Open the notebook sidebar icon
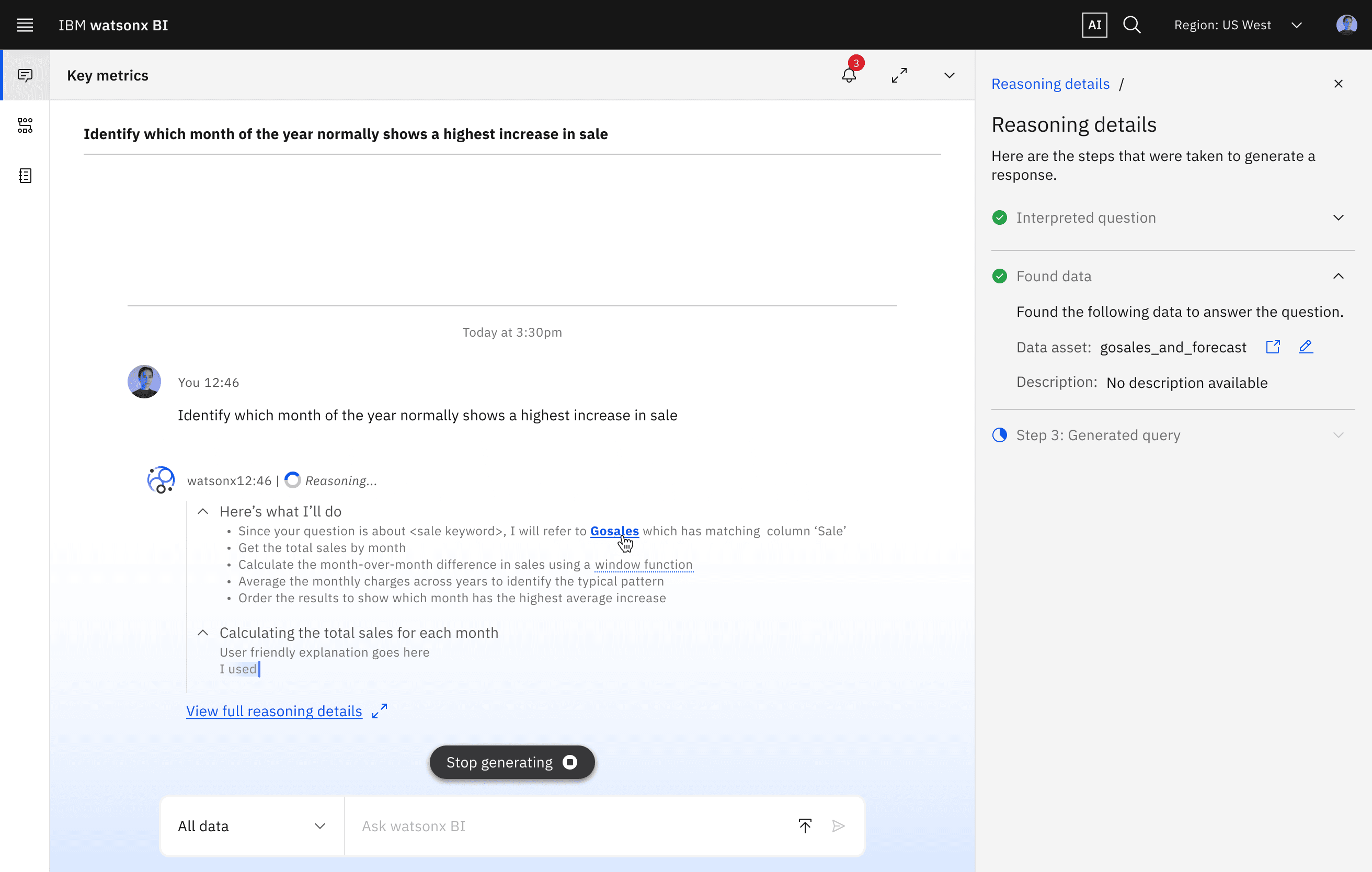The image size is (1372, 872). pos(25,176)
